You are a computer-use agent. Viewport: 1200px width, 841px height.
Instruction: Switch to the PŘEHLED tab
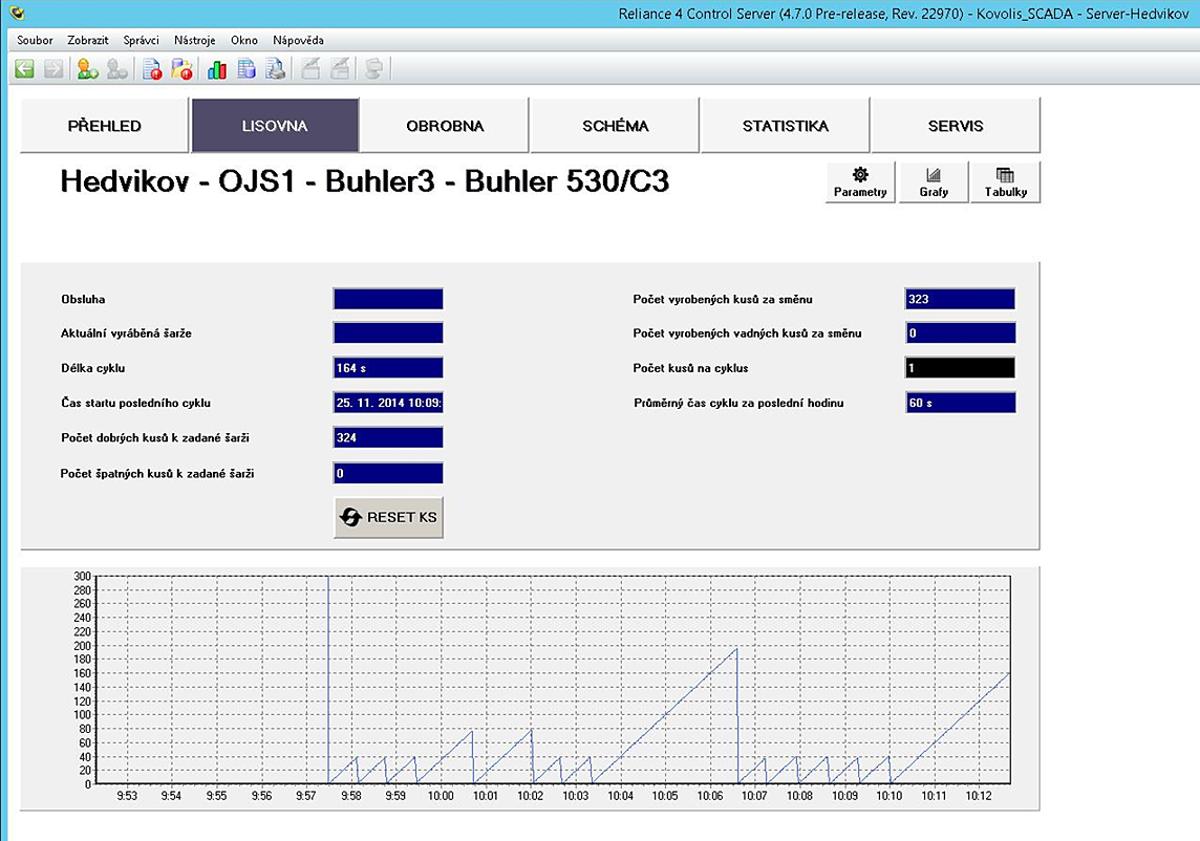(104, 126)
